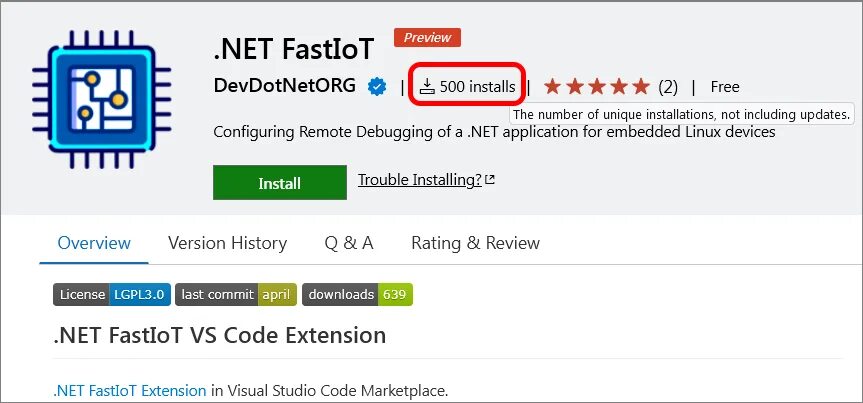Click the verified publisher checkmark badge
Image resolution: width=863 pixels, height=403 pixels.
click(377, 86)
